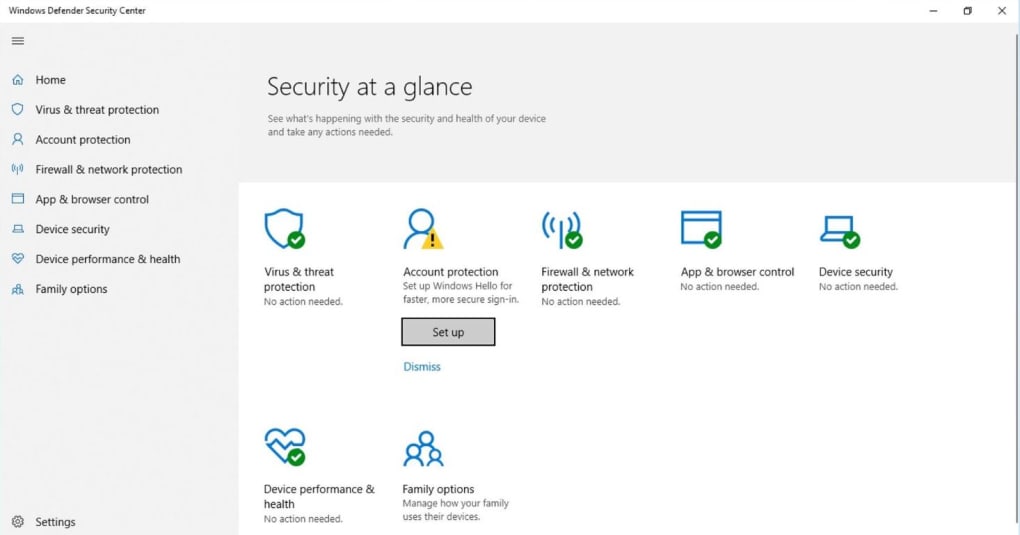The height and width of the screenshot is (535, 1020).
Task: Click the Device performance & health tile title
Action: [x=319, y=497]
